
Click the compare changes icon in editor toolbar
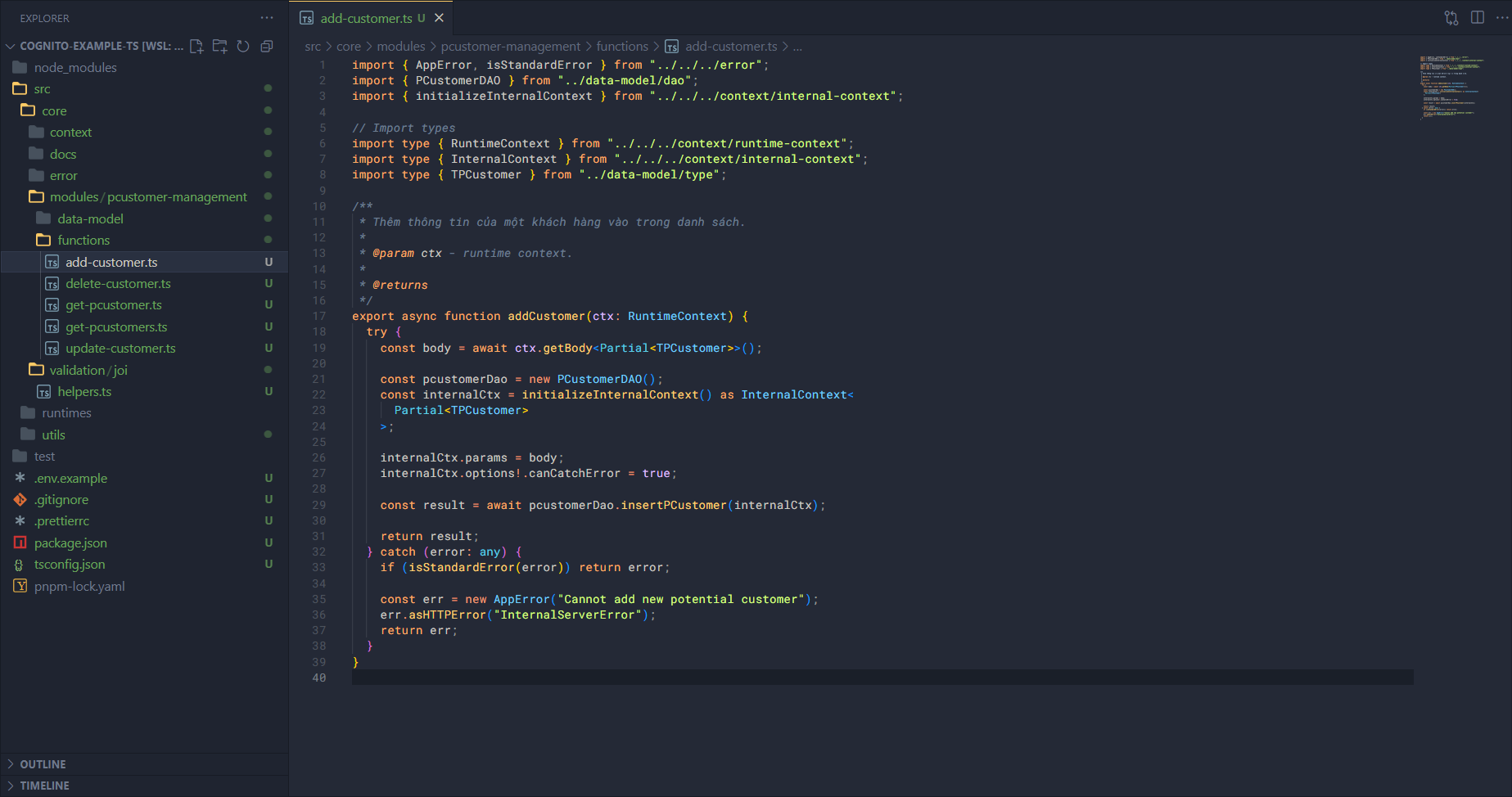coord(1451,18)
